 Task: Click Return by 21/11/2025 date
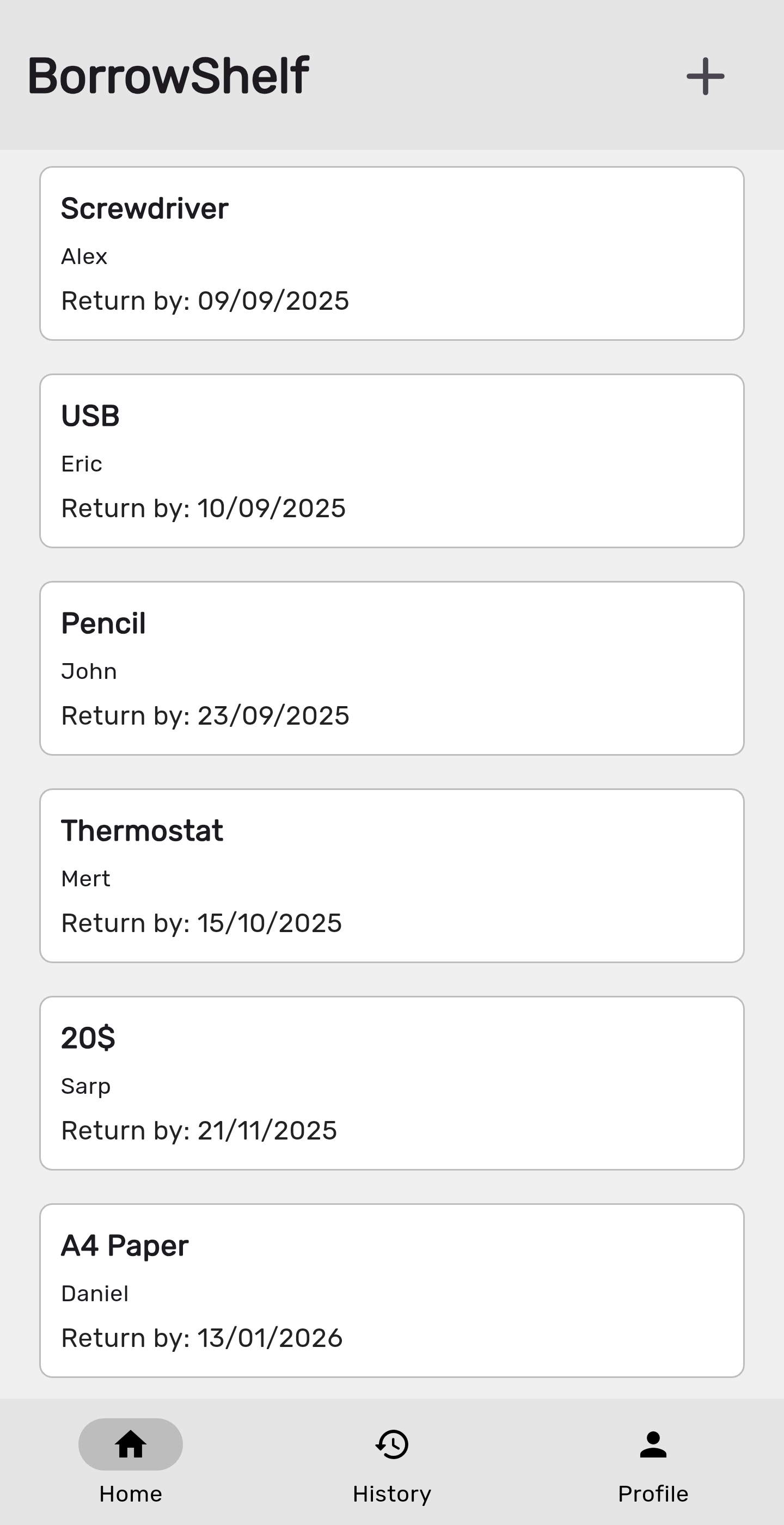199,1131
